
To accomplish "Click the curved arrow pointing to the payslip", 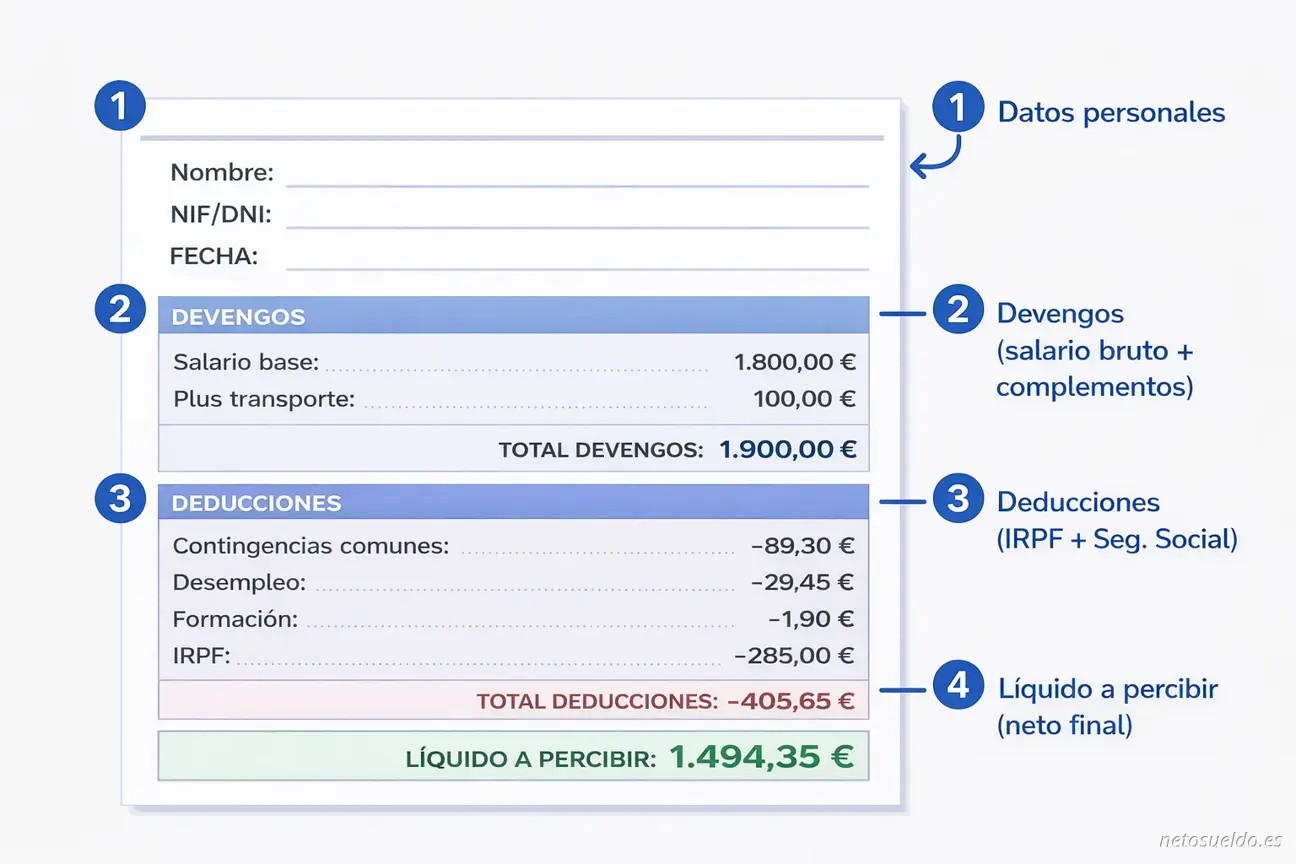I will [935, 158].
